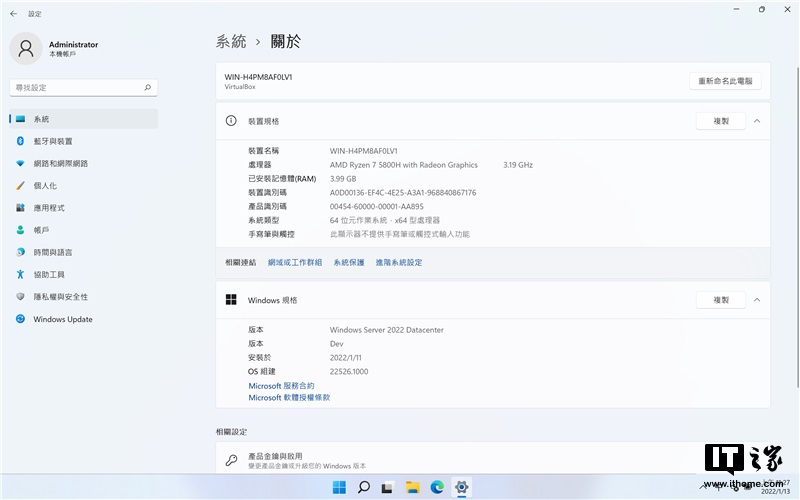Screen dimensions: 800x500
Task: Open the Start menu on taskbar
Action: tap(339, 487)
